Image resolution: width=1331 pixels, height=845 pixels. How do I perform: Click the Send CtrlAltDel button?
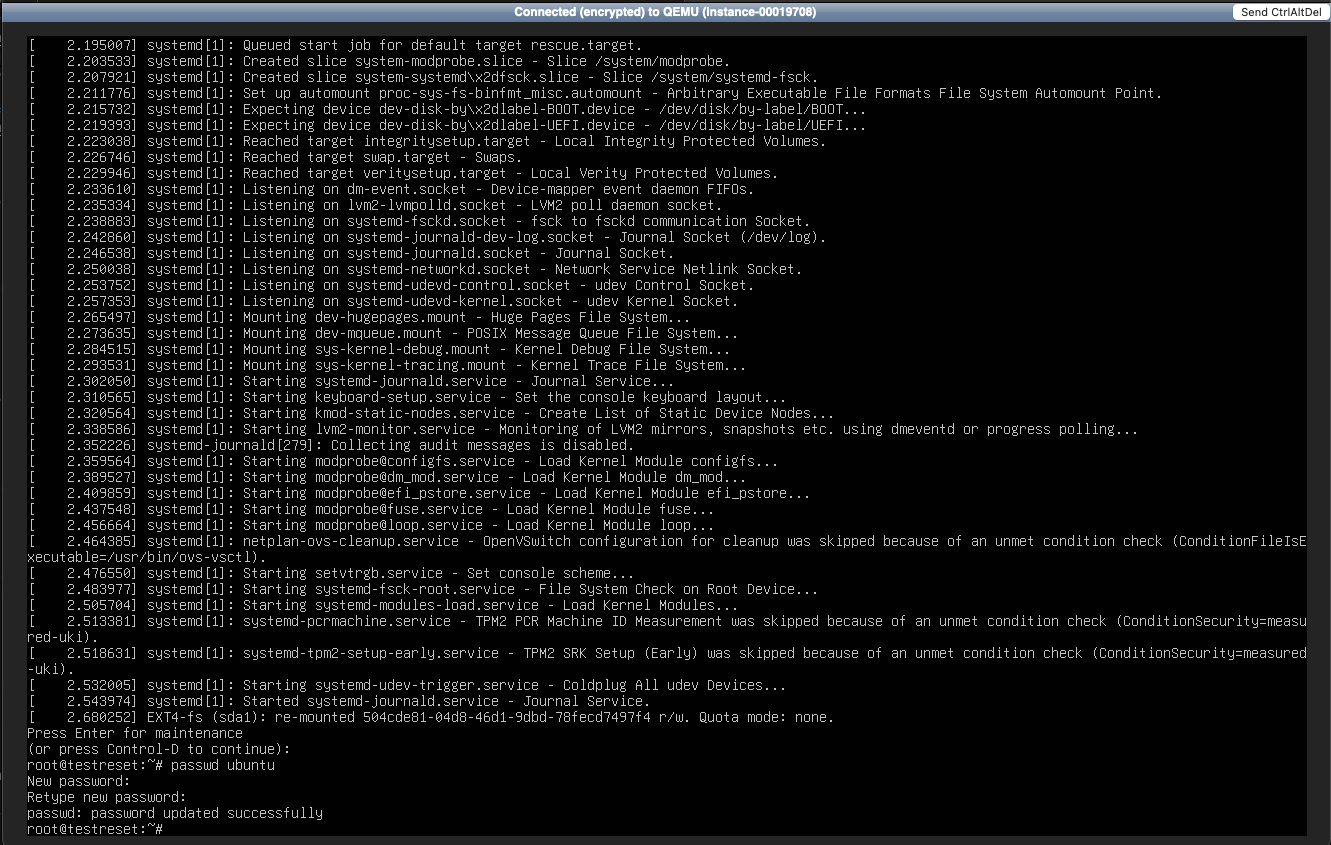coord(1280,12)
